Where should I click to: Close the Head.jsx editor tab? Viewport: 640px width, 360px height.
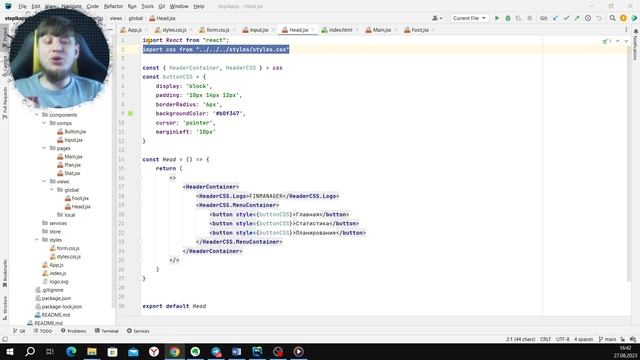pyautogui.click(x=313, y=30)
